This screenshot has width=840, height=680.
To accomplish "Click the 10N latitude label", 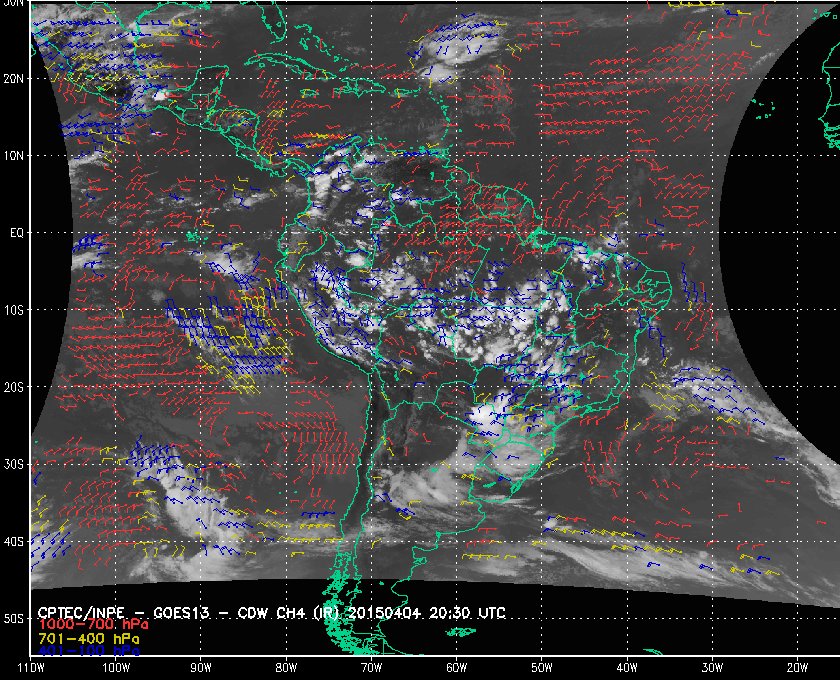I will coord(13,155).
